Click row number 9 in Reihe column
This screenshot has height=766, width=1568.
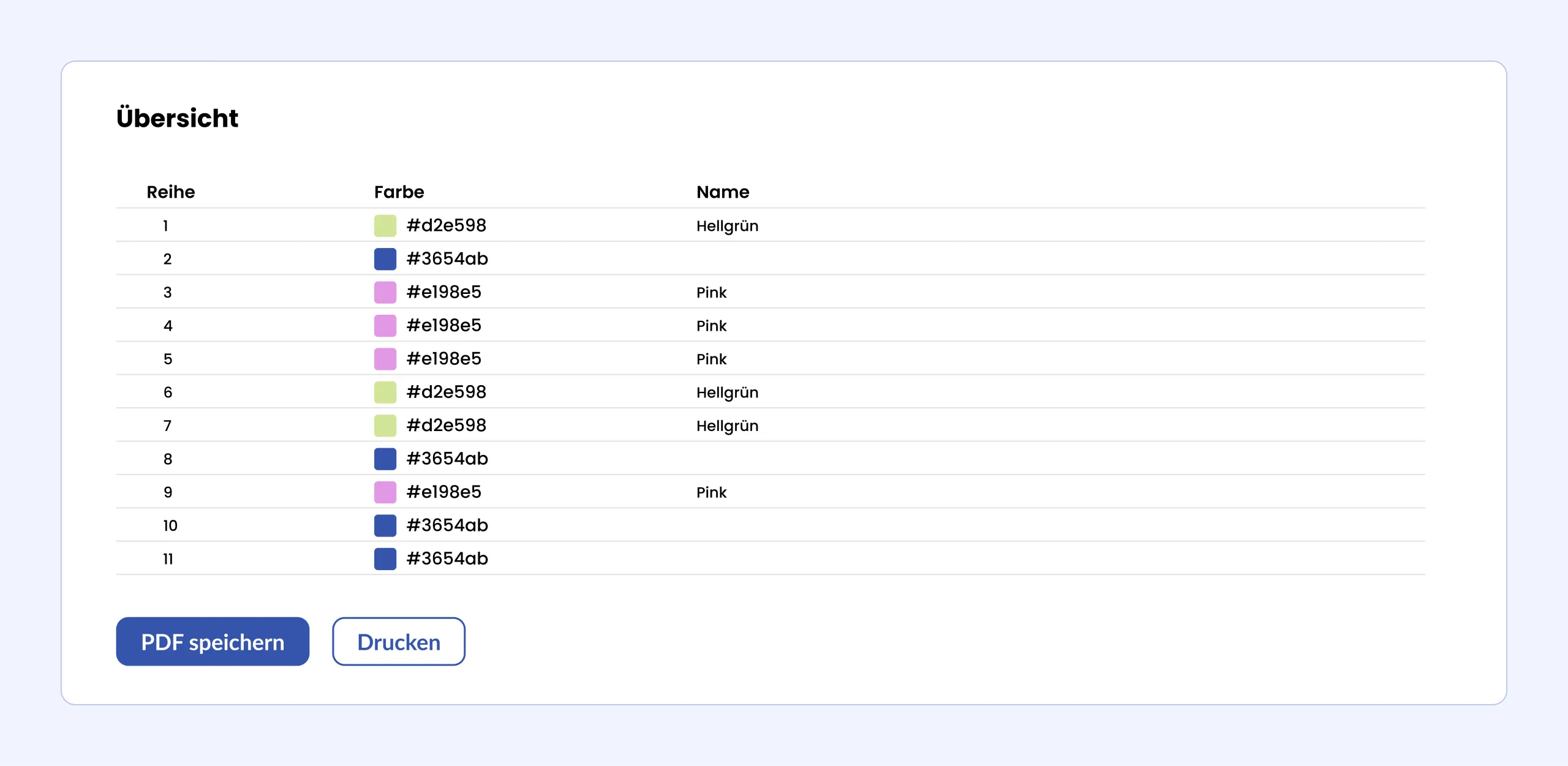[x=168, y=492]
